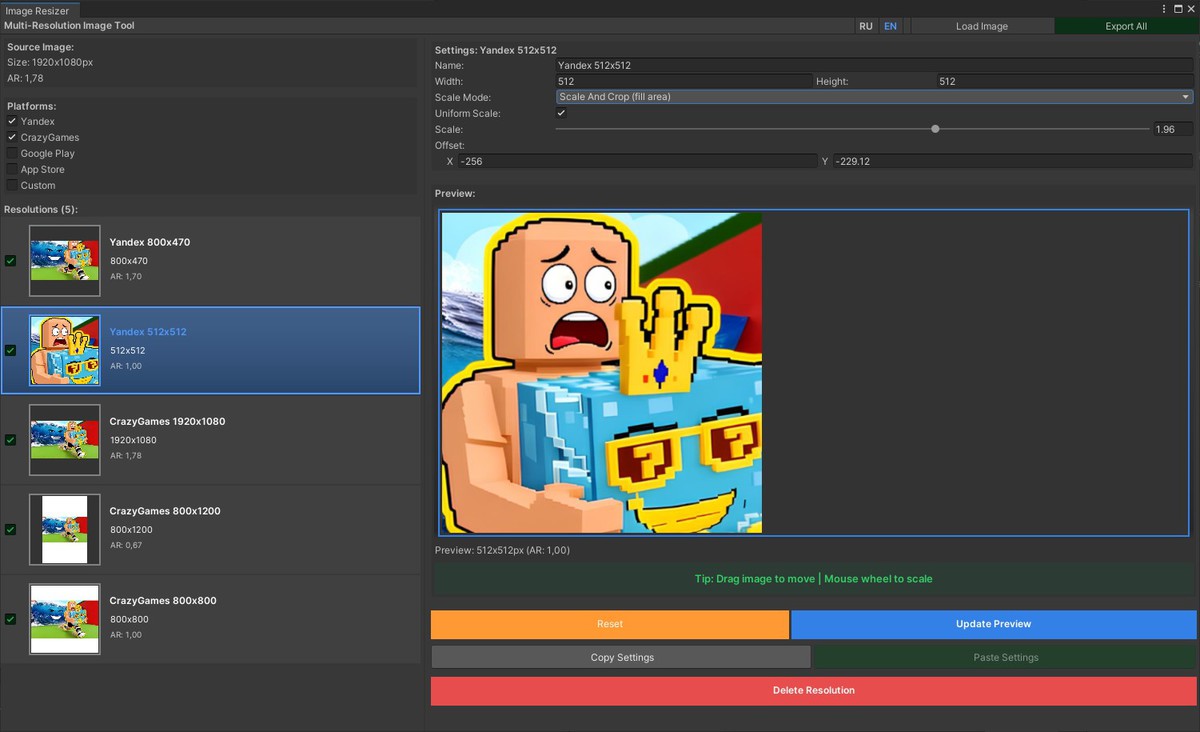Click the Load Image button
1200x732 pixels.
tap(982, 26)
